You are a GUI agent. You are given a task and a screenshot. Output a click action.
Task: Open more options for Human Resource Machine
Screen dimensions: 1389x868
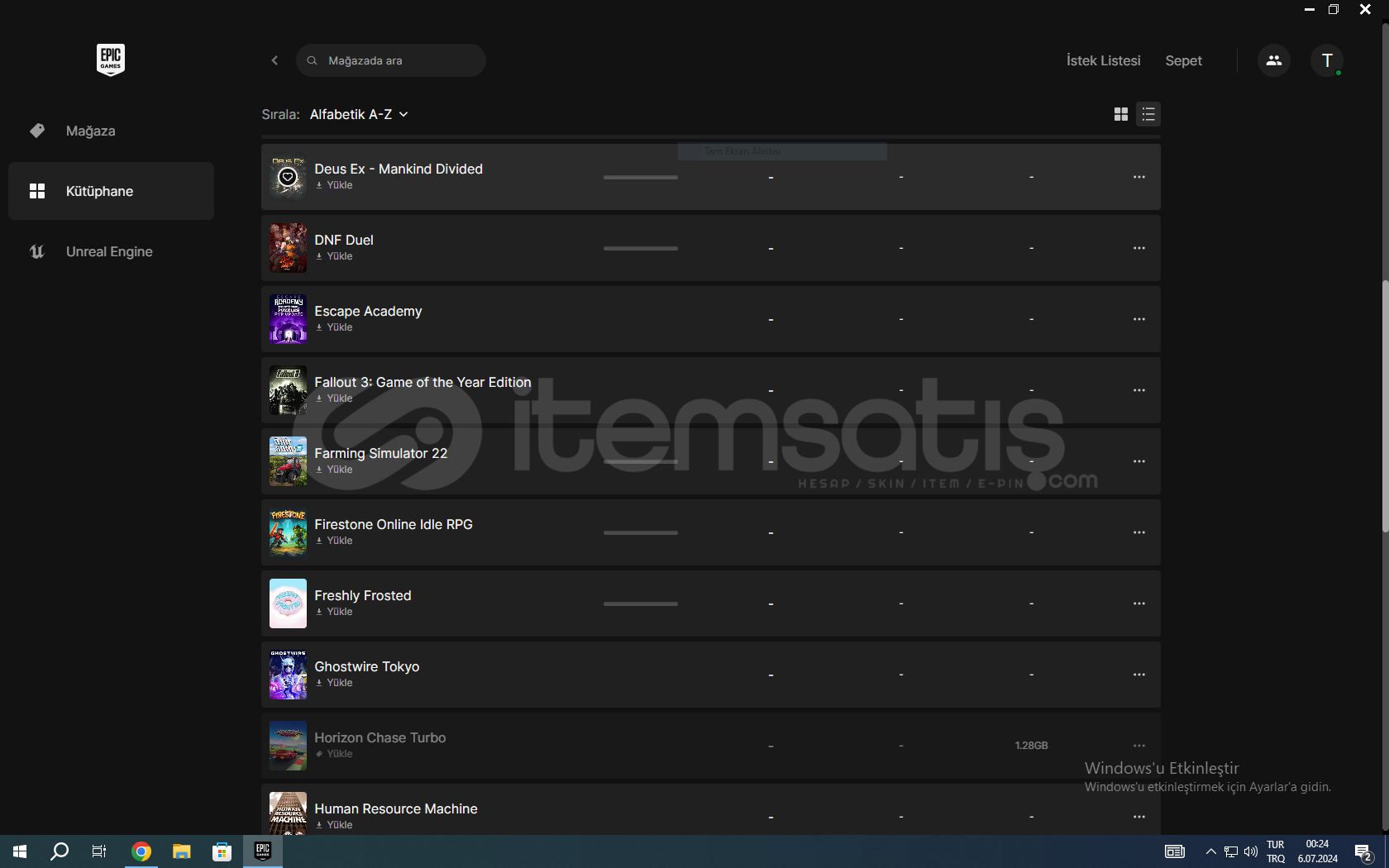[1139, 817]
